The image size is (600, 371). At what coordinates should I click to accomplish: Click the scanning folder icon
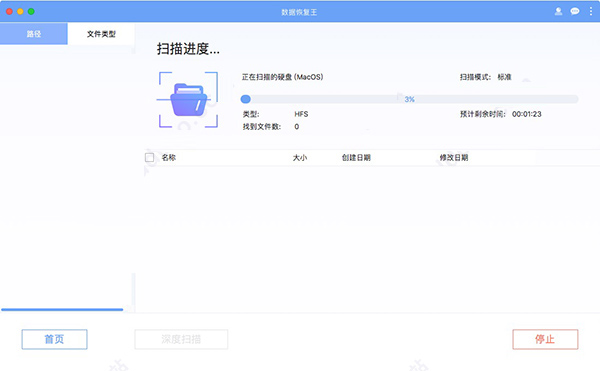pyautogui.click(x=188, y=100)
